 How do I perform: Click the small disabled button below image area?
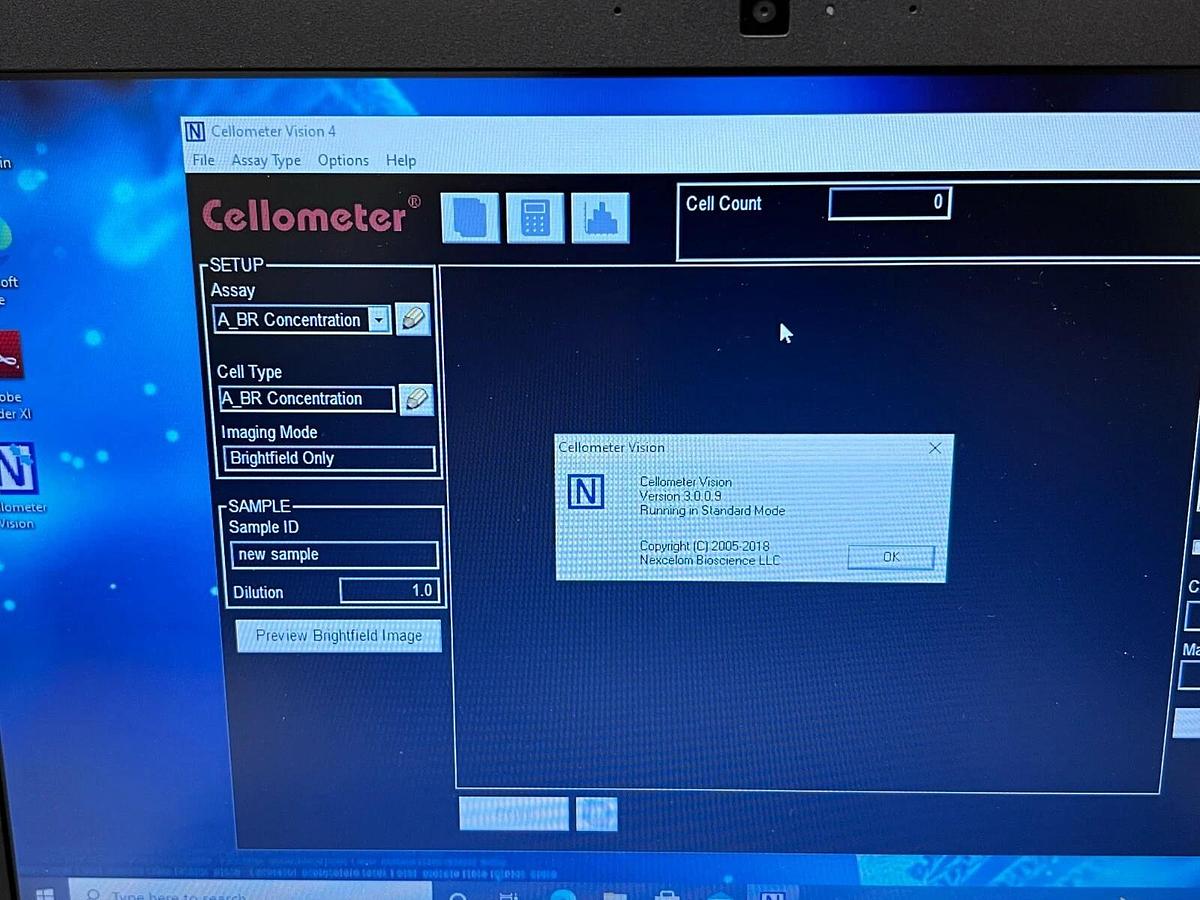[x=597, y=814]
